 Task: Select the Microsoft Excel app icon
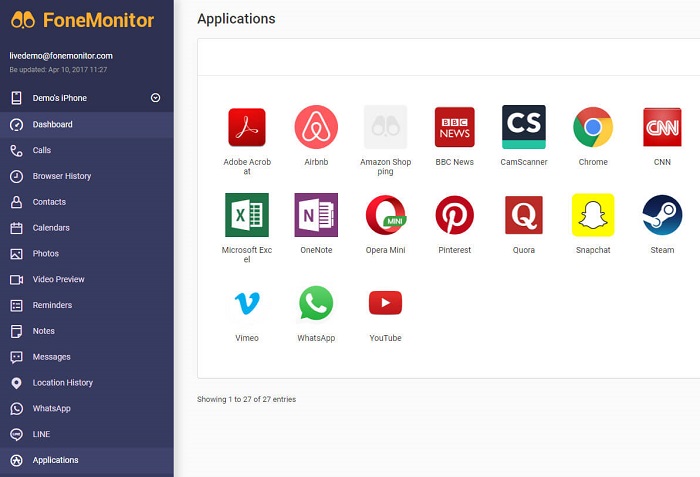point(247,215)
